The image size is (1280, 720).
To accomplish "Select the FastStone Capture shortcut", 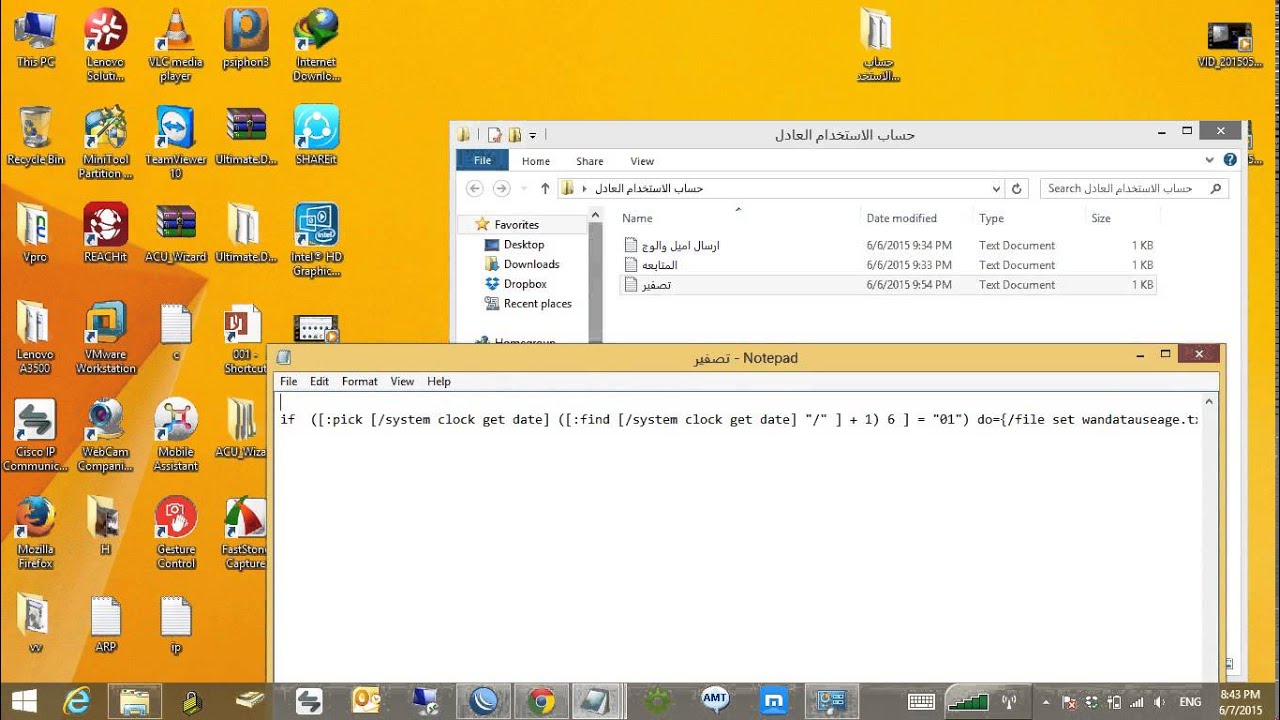I will (x=245, y=532).
